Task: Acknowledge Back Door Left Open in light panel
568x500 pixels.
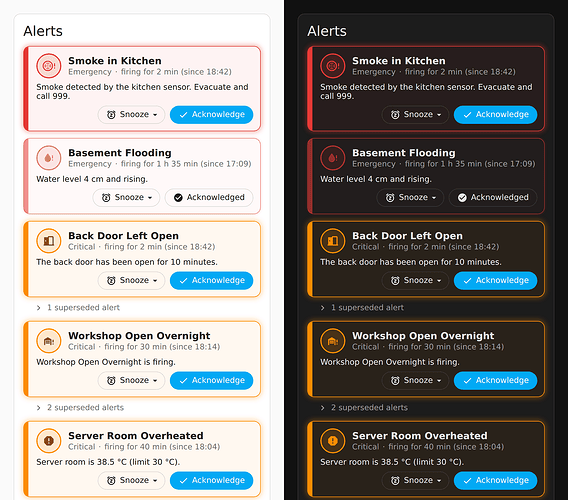Action: click(212, 280)
